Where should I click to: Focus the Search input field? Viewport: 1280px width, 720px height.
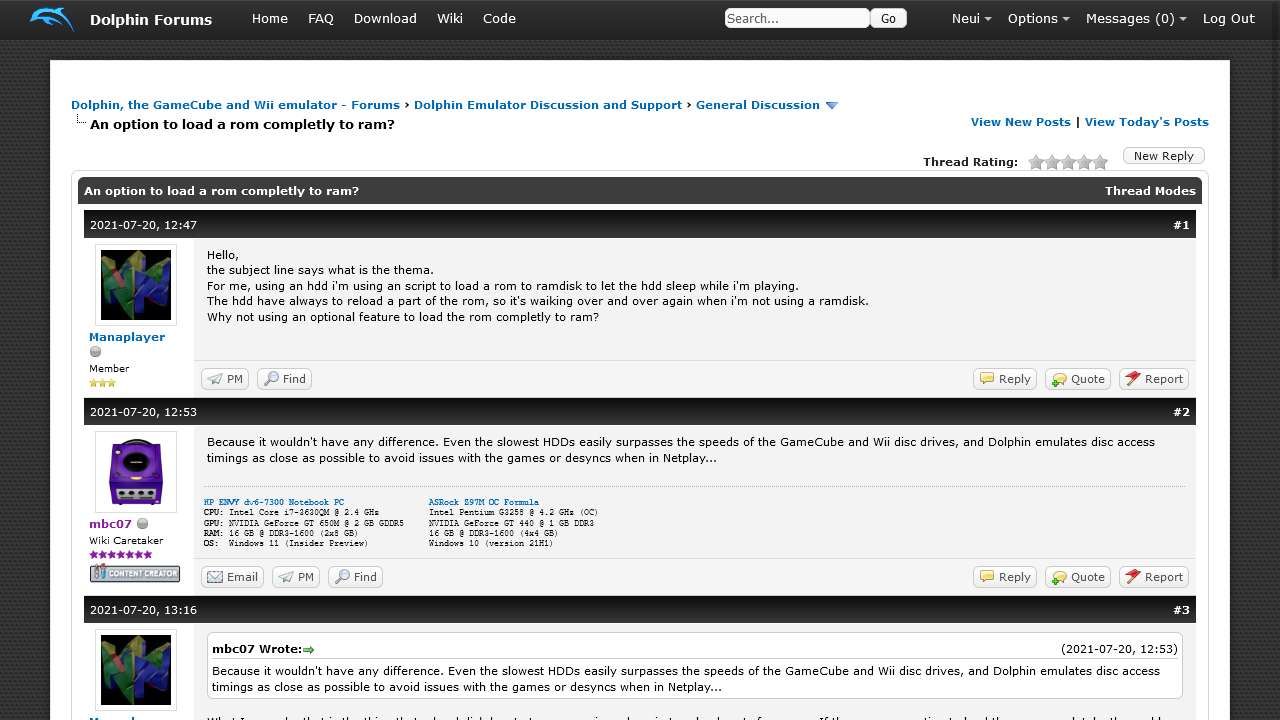[796, 18]
